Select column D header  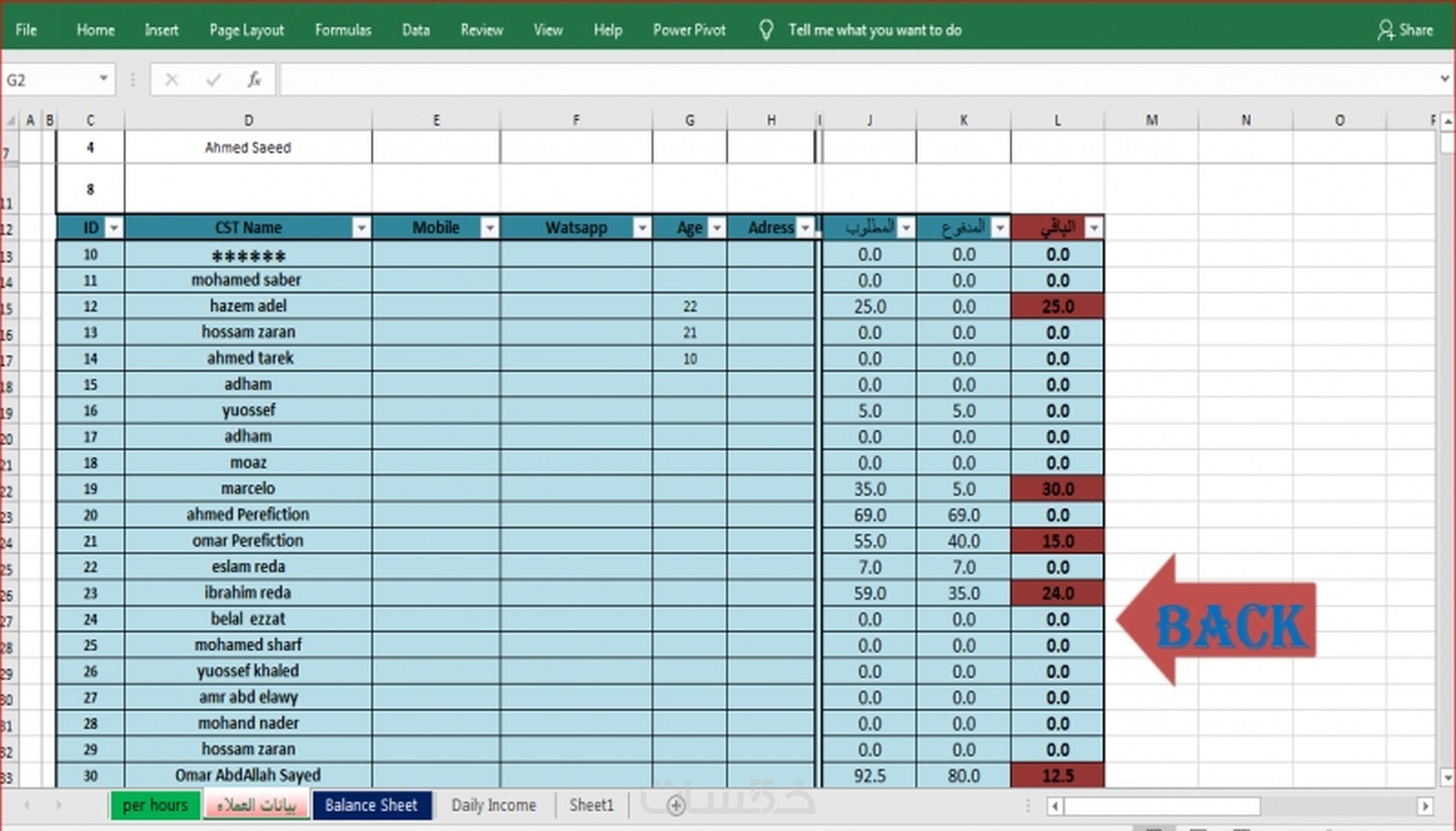tap(248, 120)
